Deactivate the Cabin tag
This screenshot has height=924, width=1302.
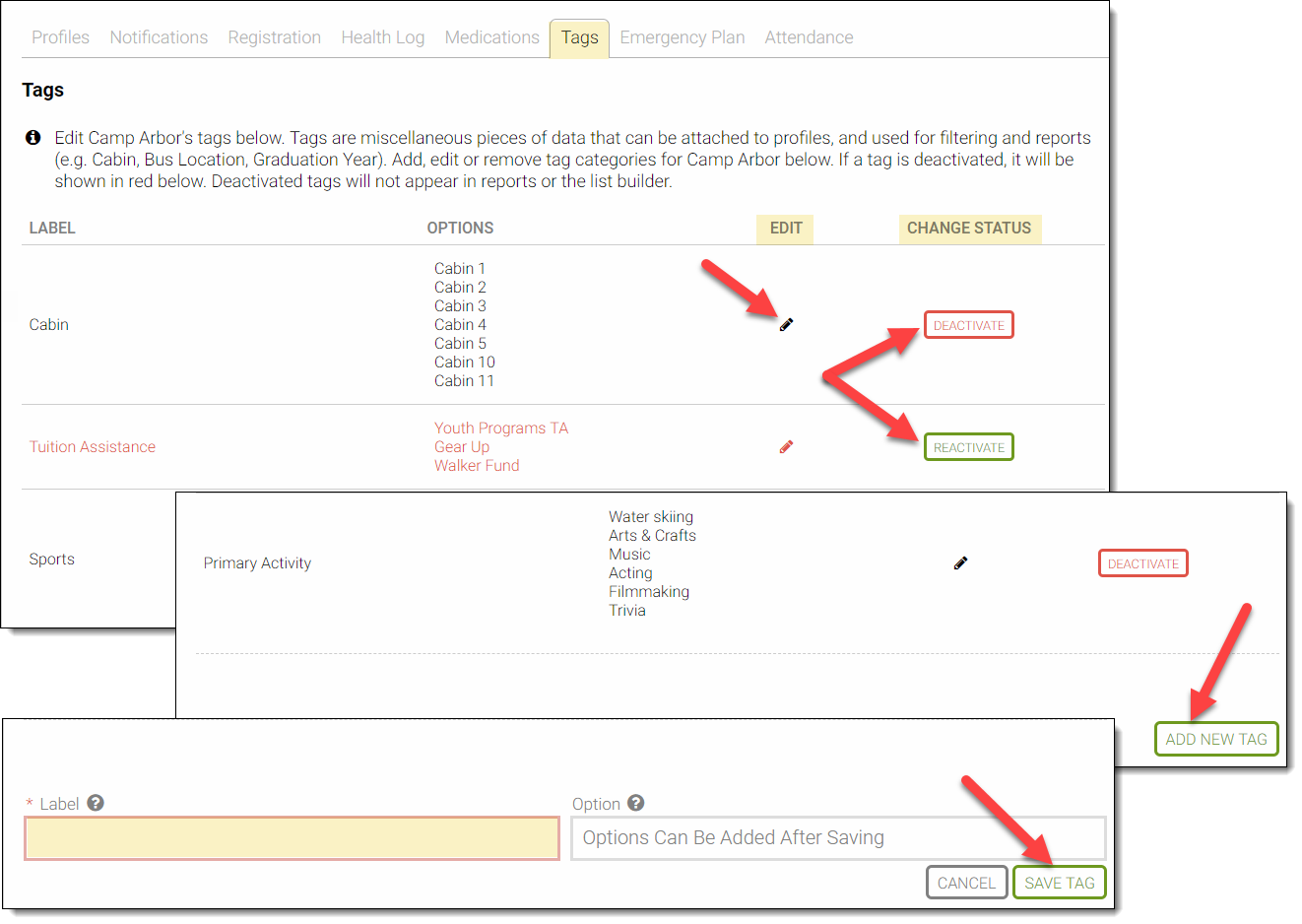[968, 325]
